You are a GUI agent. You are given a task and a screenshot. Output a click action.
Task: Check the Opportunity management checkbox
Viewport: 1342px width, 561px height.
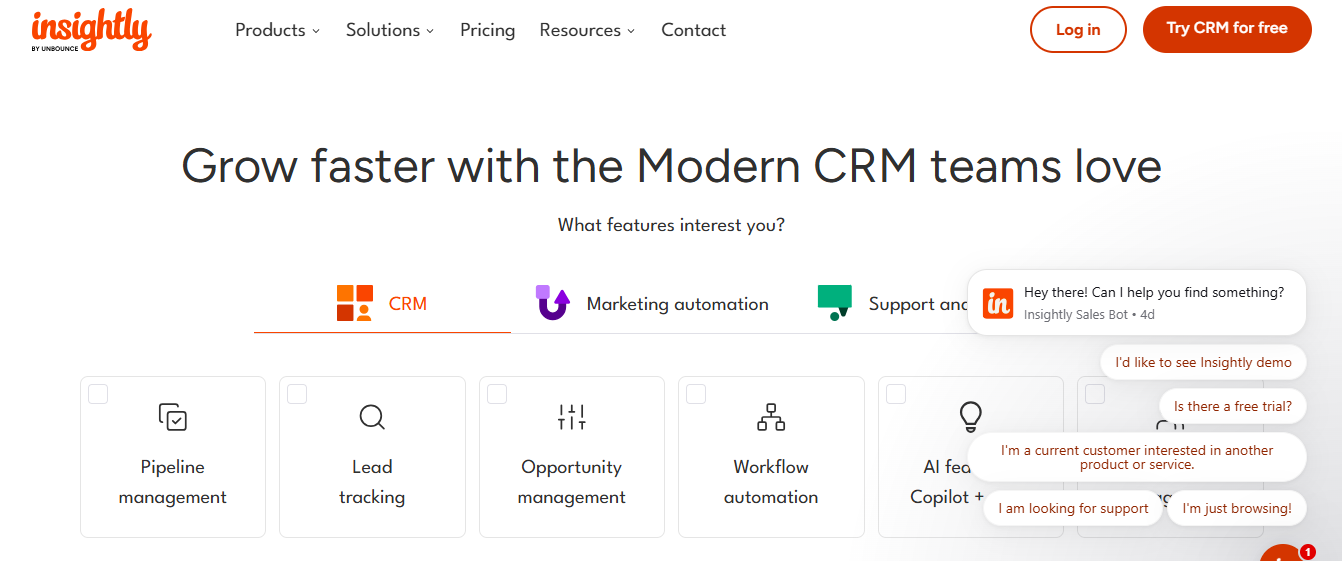497,394
